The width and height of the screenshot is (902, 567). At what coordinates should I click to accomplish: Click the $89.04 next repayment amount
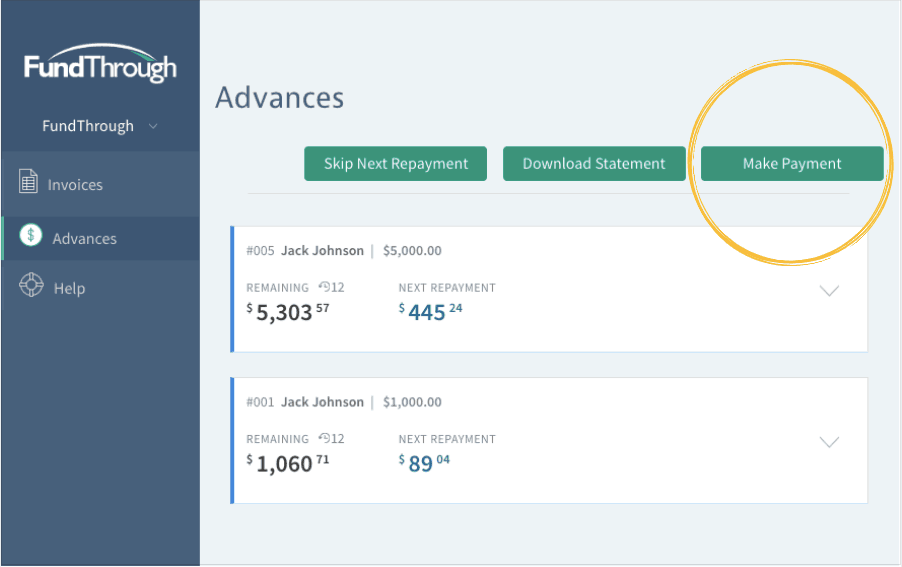click(424, 463)
